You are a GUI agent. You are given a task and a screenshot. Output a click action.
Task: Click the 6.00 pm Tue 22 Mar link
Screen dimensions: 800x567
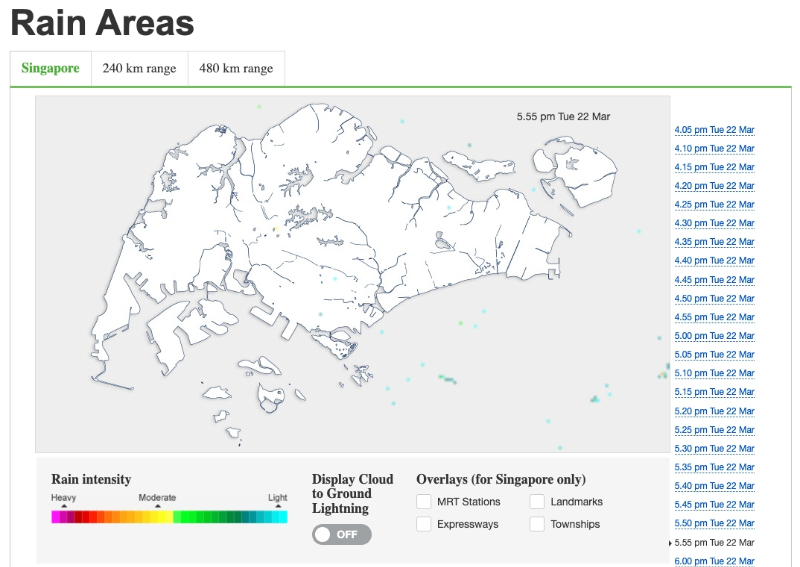pos(714,561)
